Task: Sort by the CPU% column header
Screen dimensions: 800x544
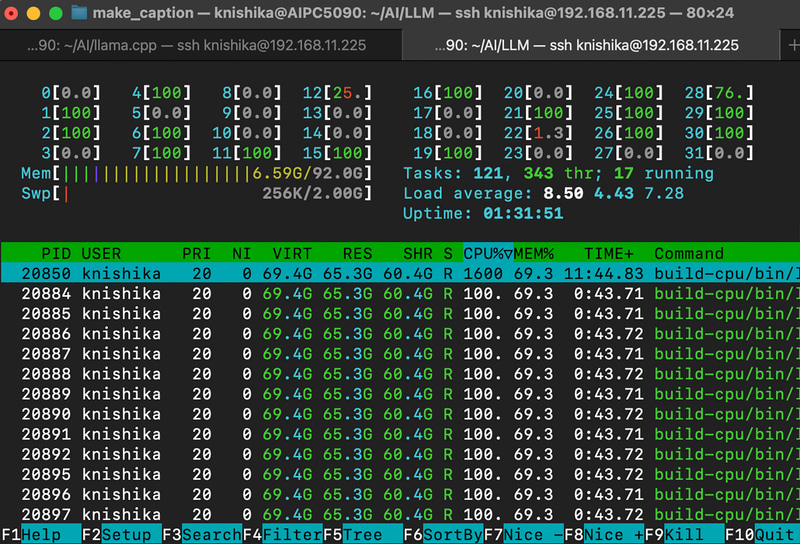Action: pos(488,253)
